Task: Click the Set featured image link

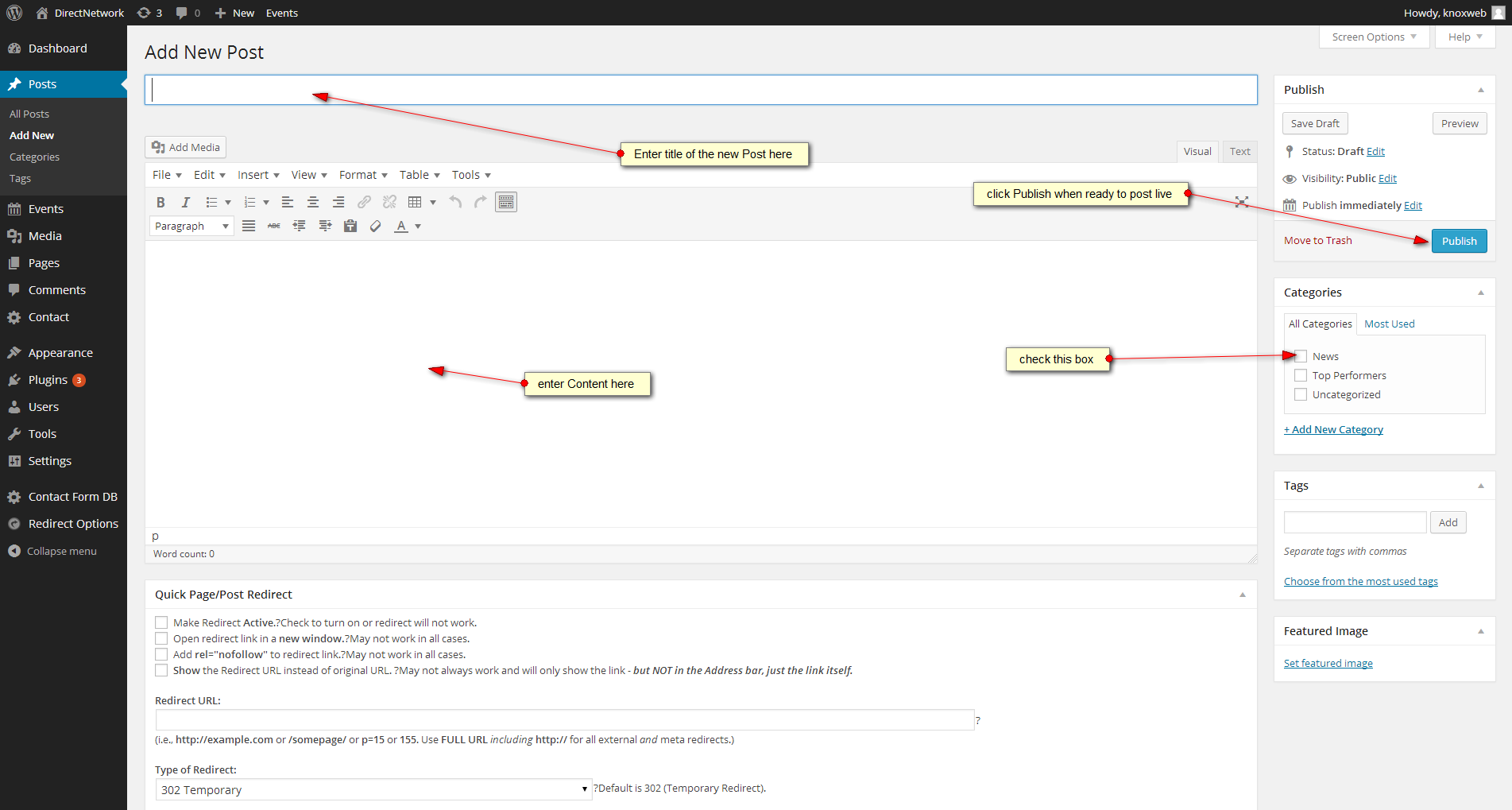Action: point(1328,663)
